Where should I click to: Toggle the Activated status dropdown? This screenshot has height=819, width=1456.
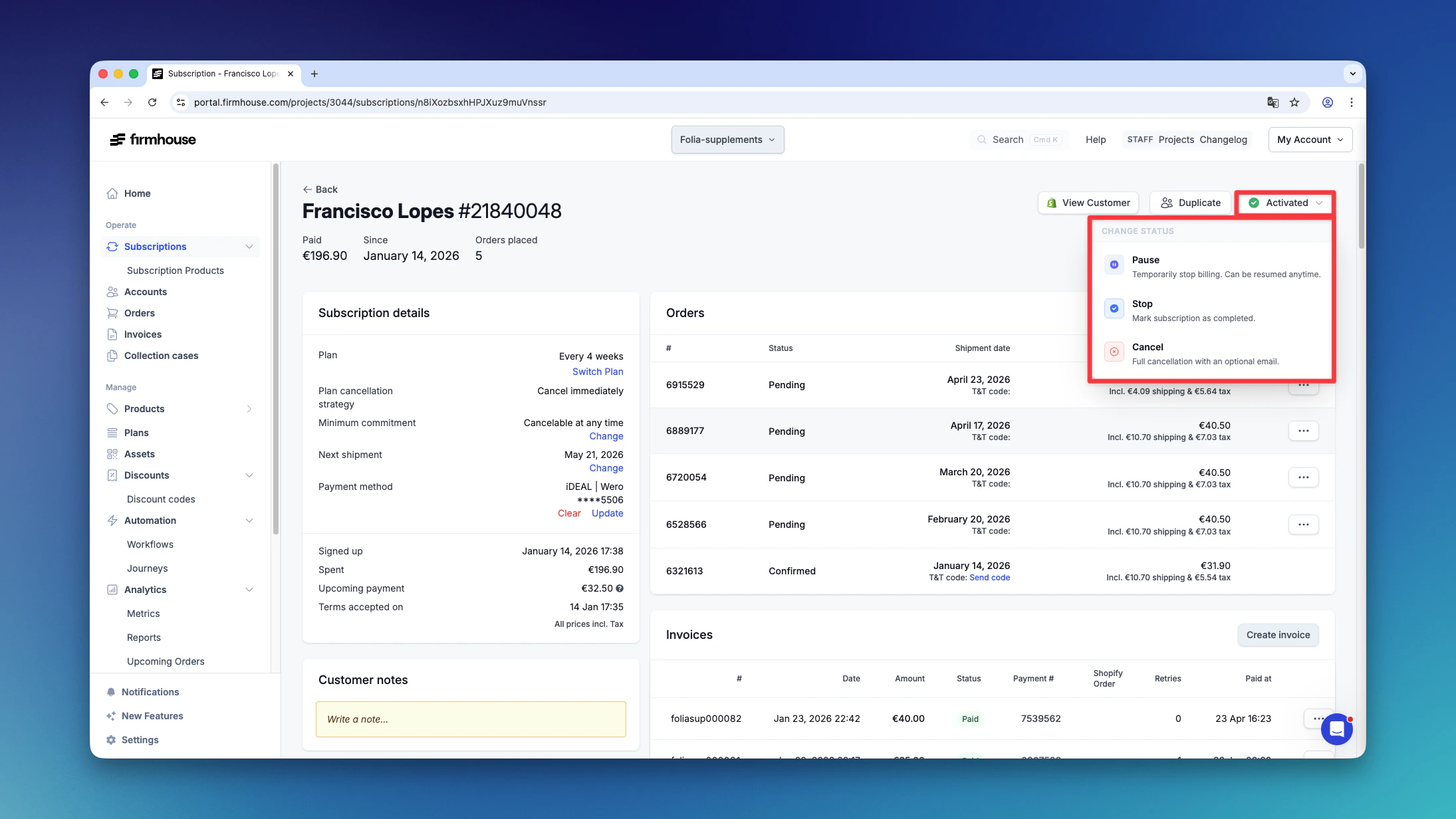1285,203
